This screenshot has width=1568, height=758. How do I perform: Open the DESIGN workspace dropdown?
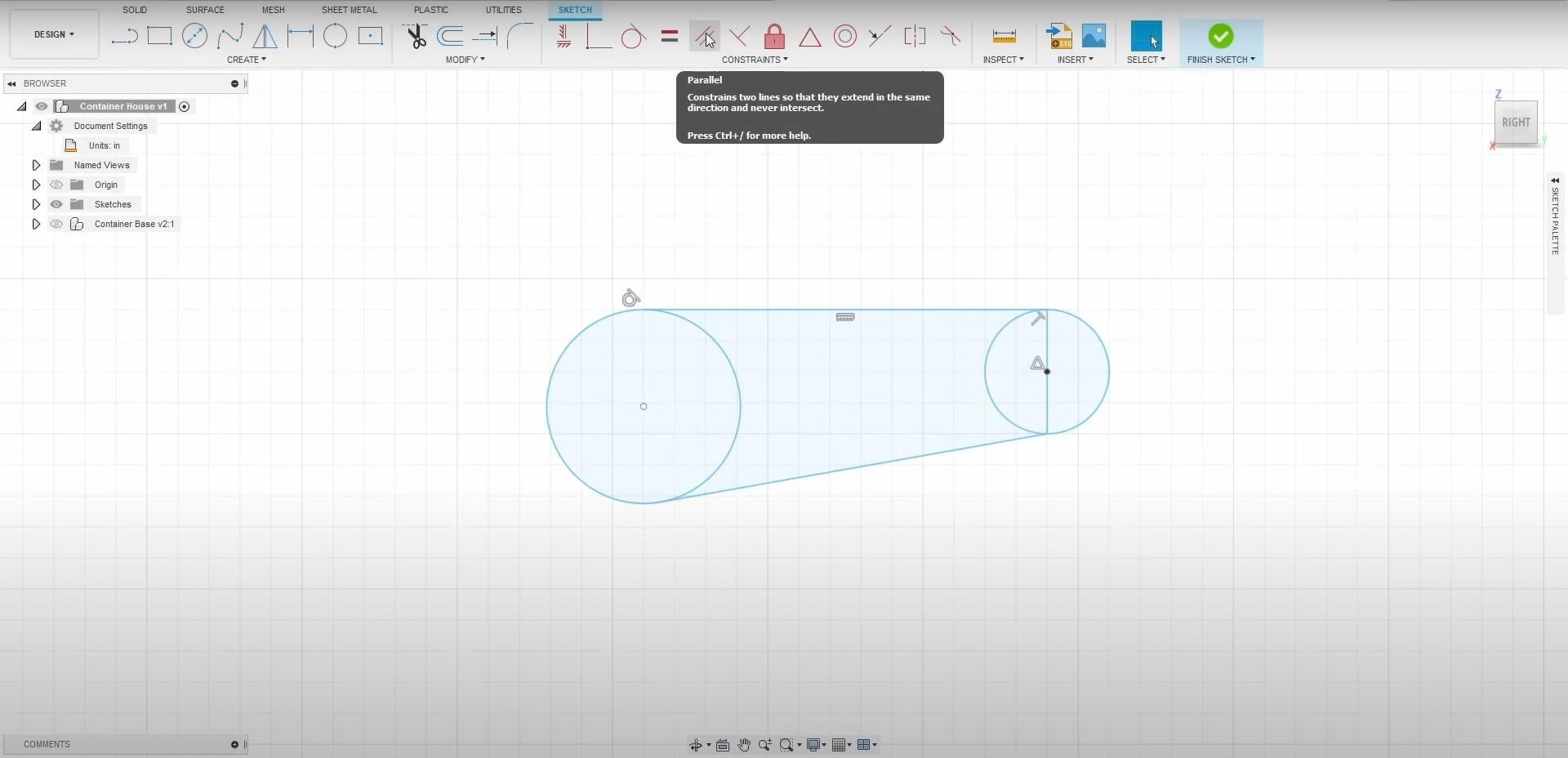pos(54,34)
